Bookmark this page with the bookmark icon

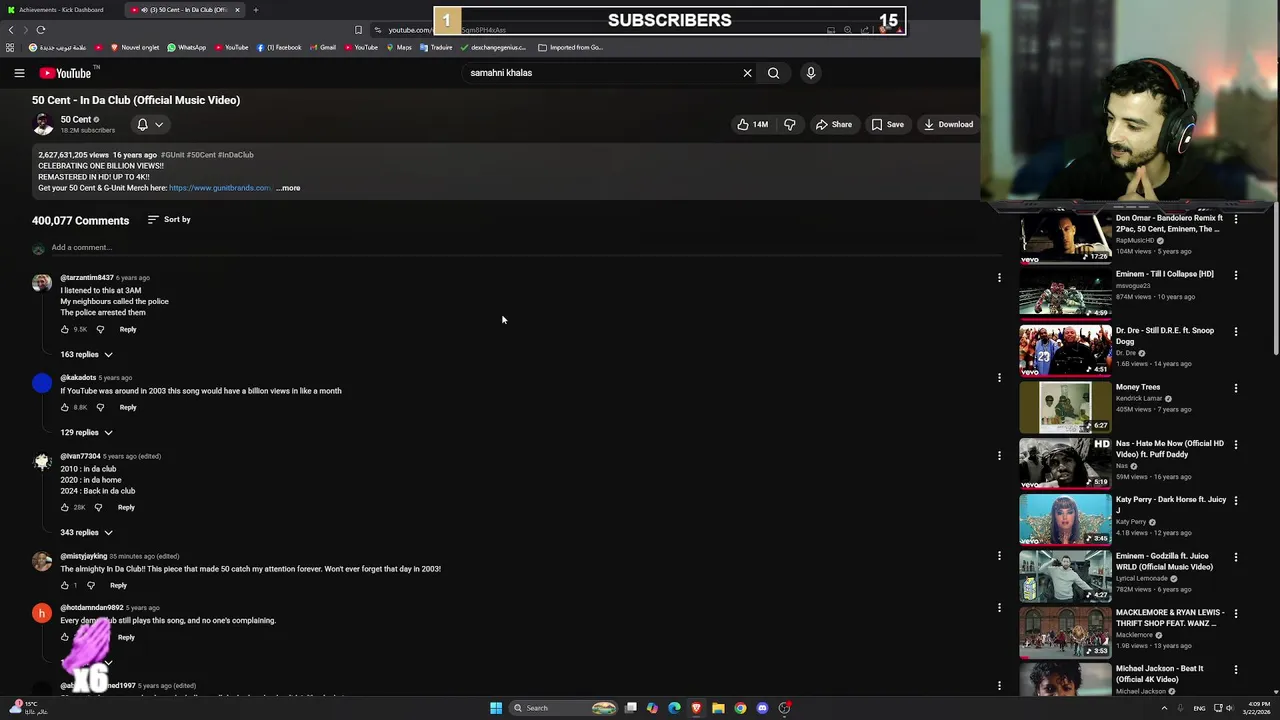point(358,30)
